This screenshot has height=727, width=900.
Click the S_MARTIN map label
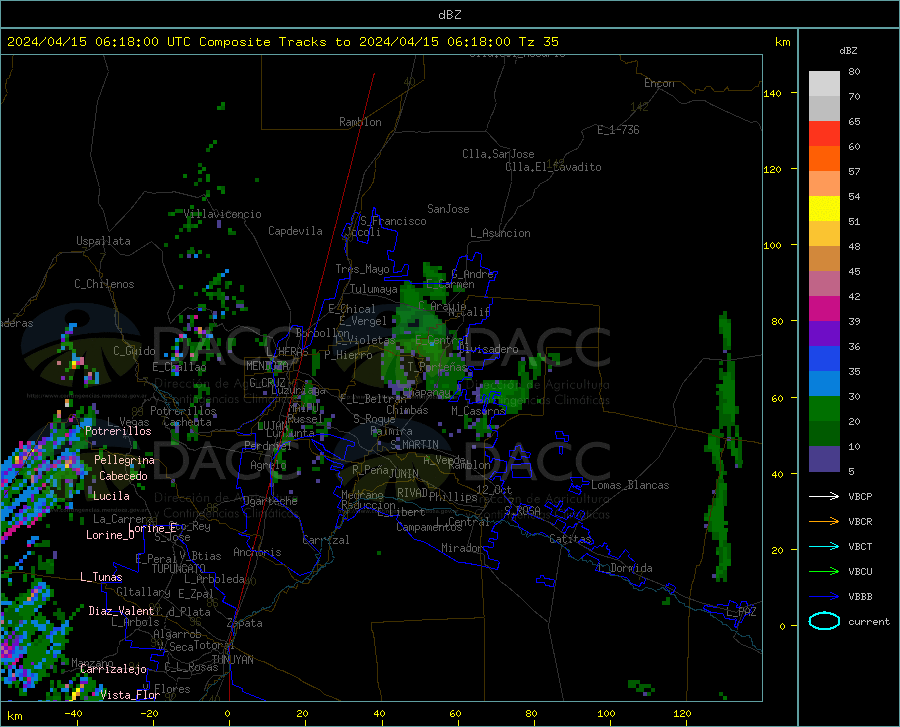[414, 445]
